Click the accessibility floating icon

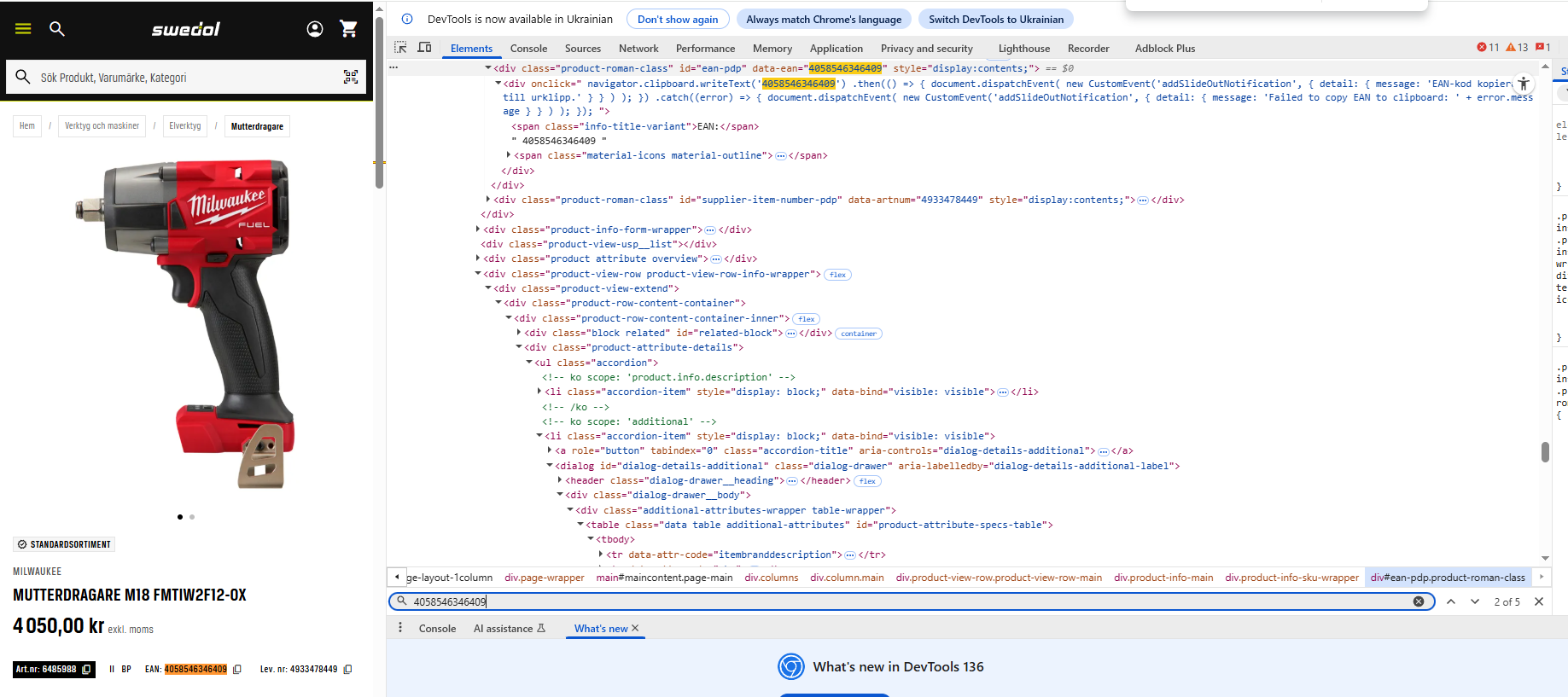pos(1524,84)
